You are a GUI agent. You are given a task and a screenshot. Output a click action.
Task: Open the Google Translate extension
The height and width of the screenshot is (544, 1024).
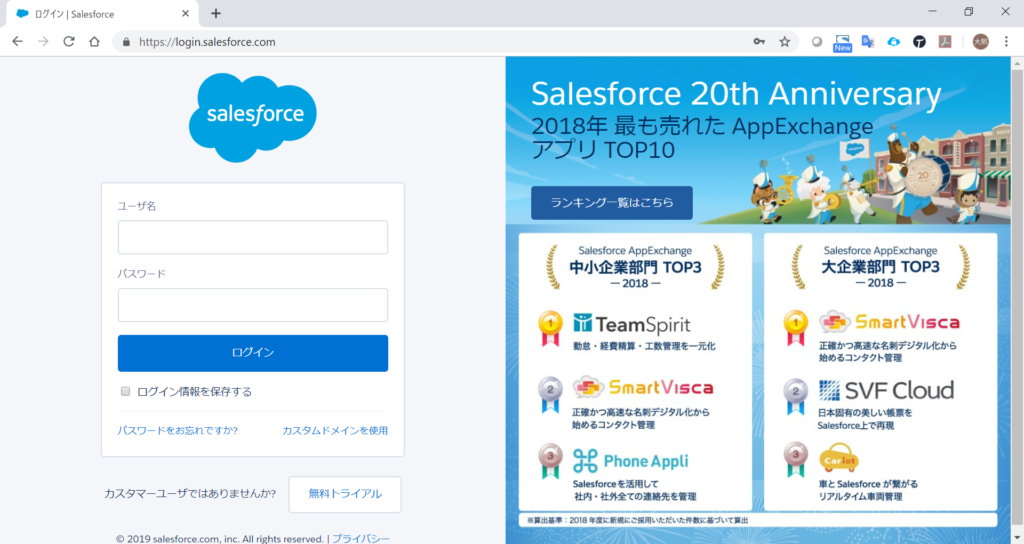point(868,42)
